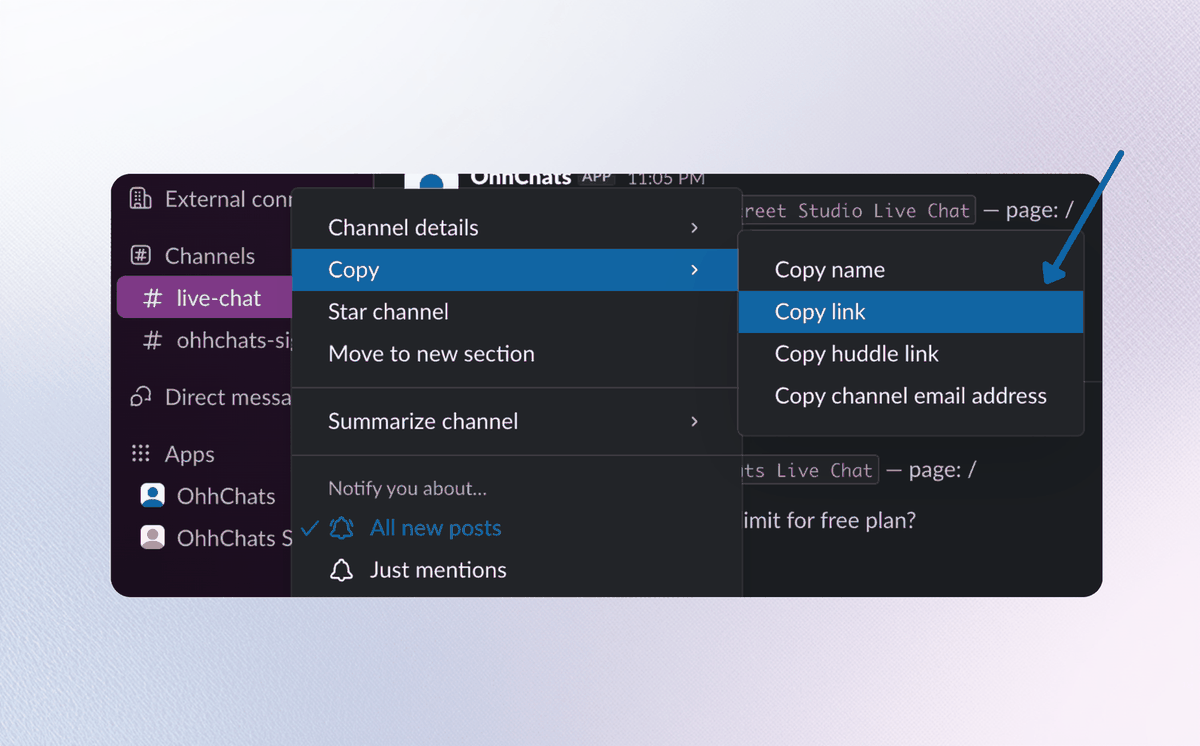Click the hash icon beside live-chat
This screenshot has width=1200, height=746.
tap(152, 298)
